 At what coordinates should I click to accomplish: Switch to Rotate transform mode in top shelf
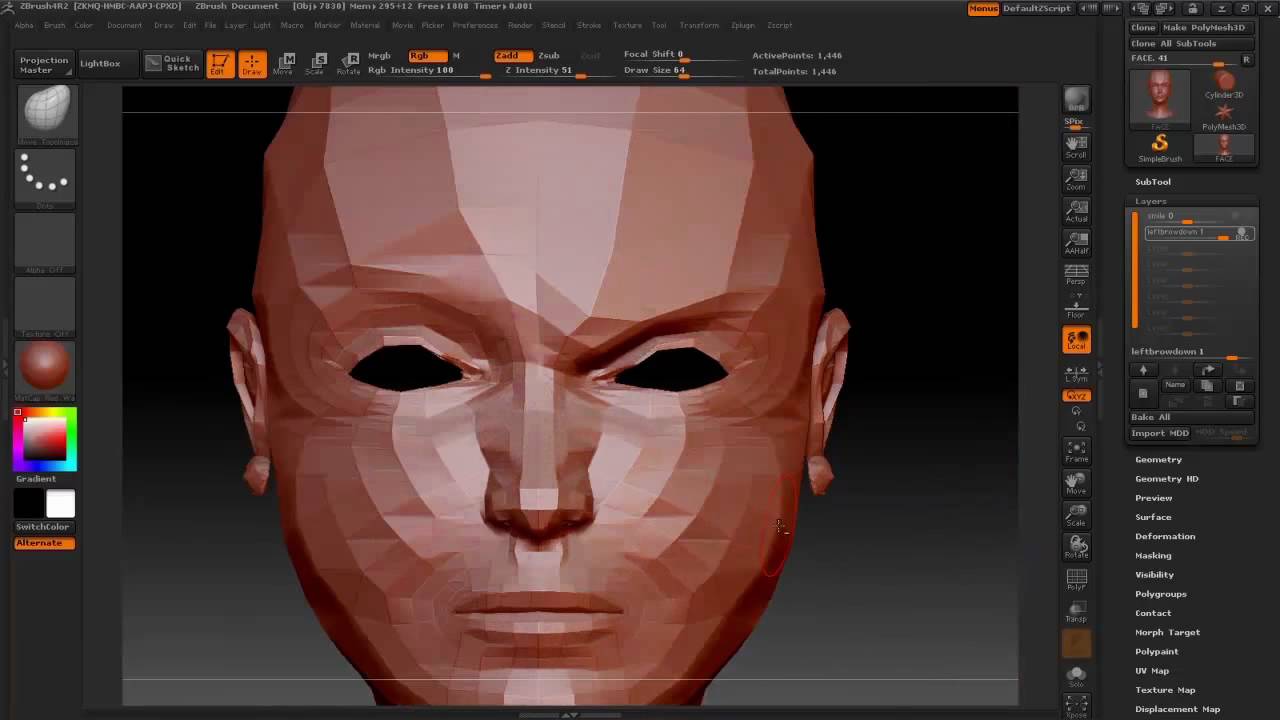tap(348, 64)
